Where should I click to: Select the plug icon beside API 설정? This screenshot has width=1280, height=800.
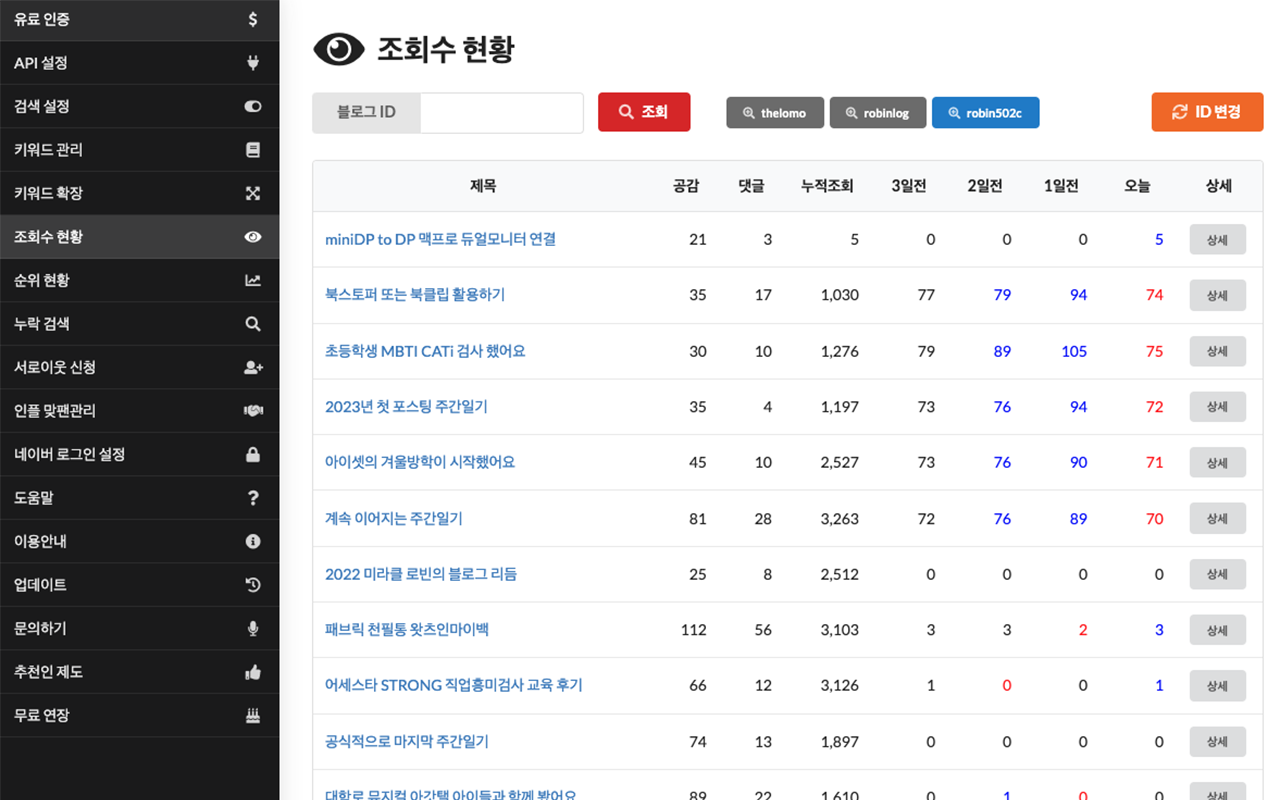click(x=253, y=62)
